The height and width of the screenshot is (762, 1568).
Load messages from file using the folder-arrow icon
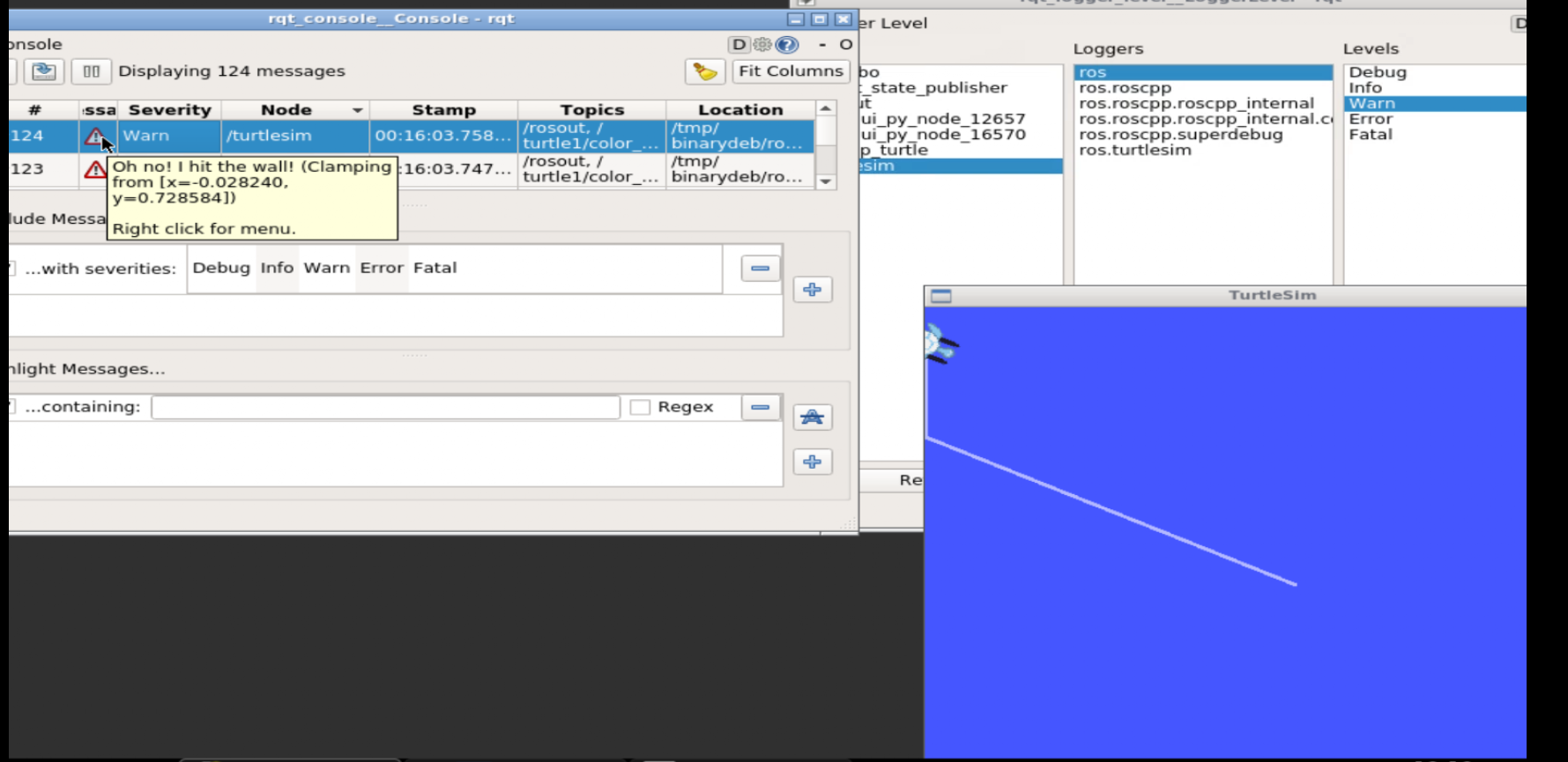point(44,71)
